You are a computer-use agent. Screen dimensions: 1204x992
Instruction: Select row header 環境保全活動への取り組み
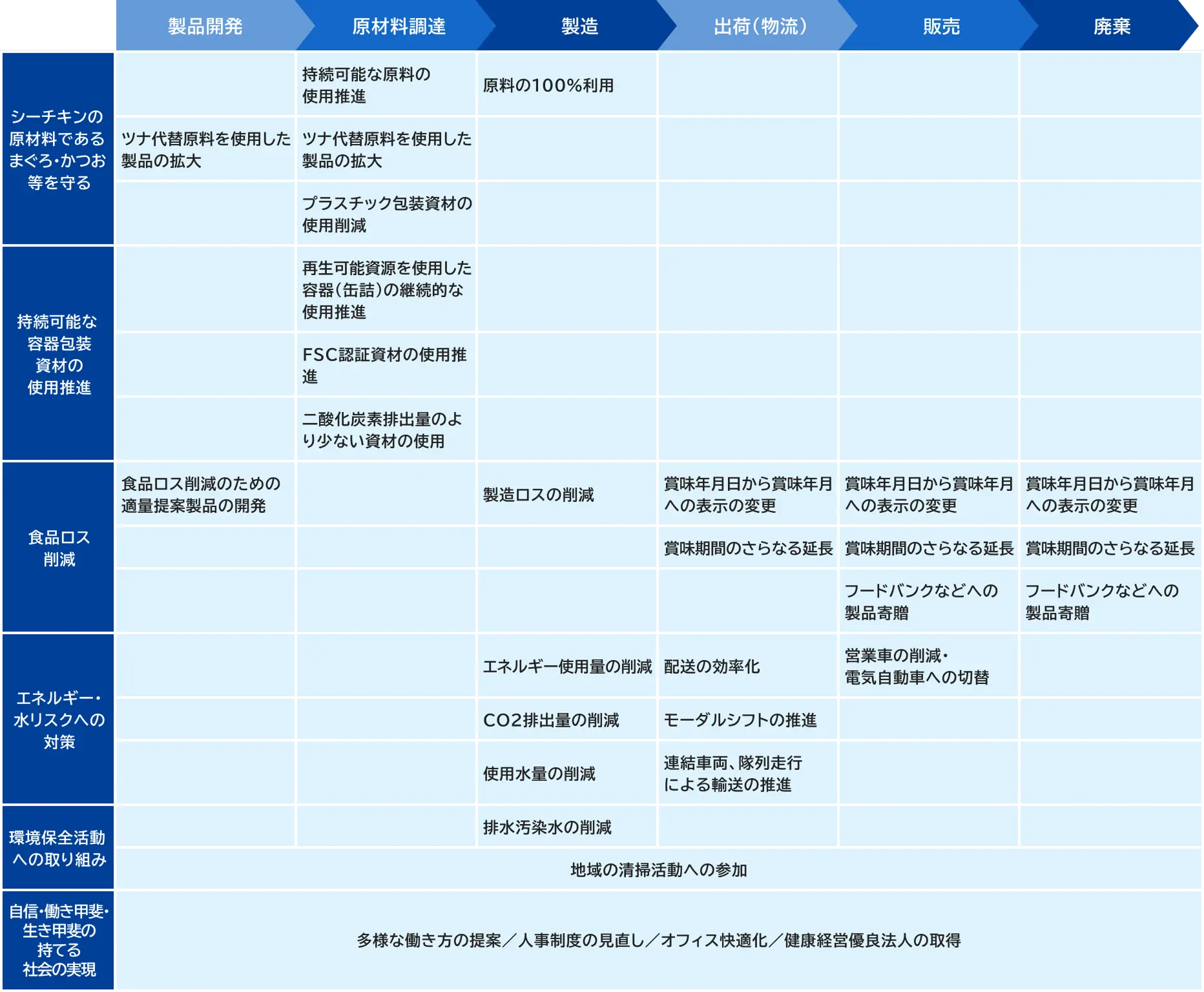[x=58, y=847]
